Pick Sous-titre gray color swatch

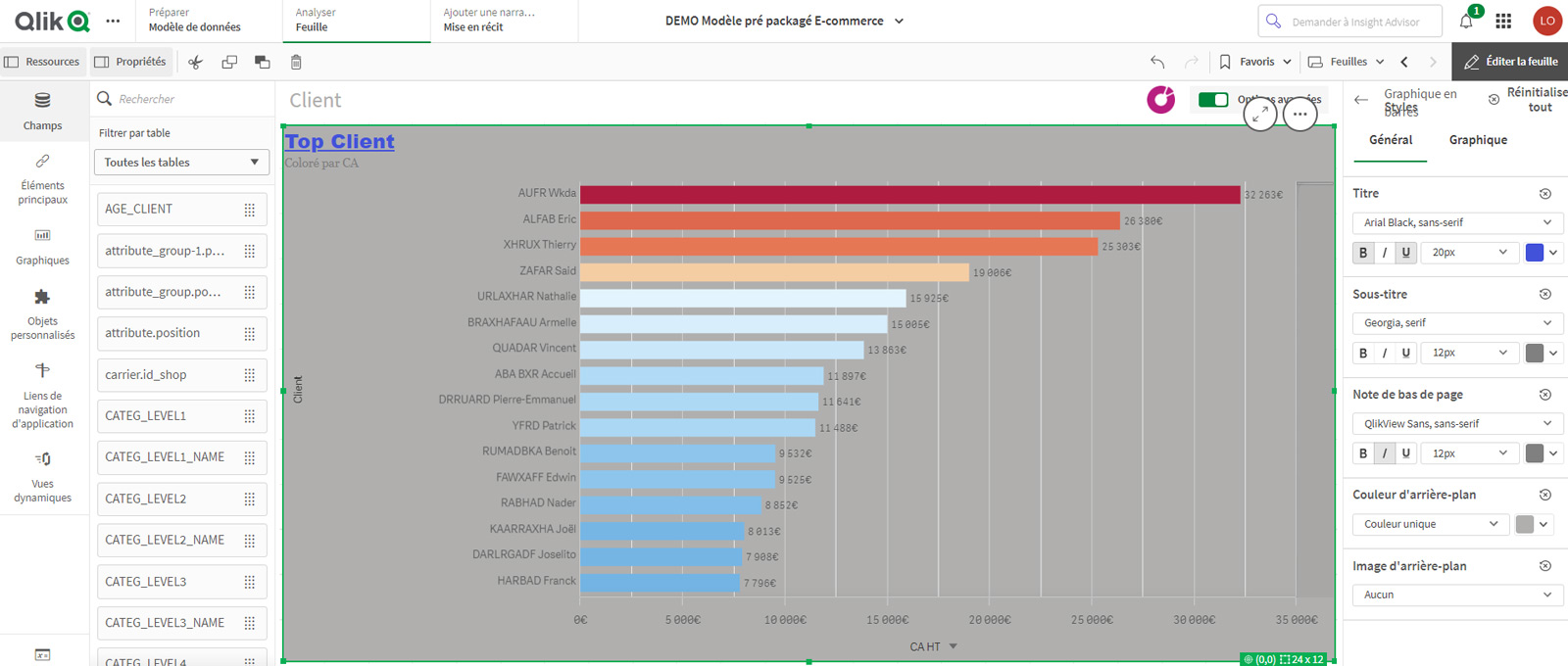coord(1535,353)
